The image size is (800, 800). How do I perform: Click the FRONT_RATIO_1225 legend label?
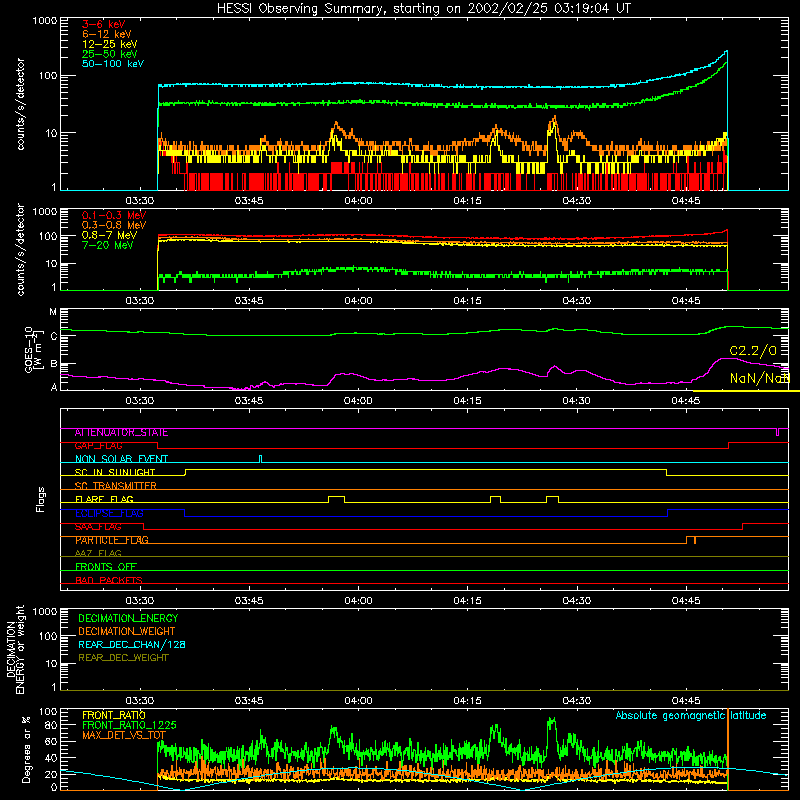[129, 725]
